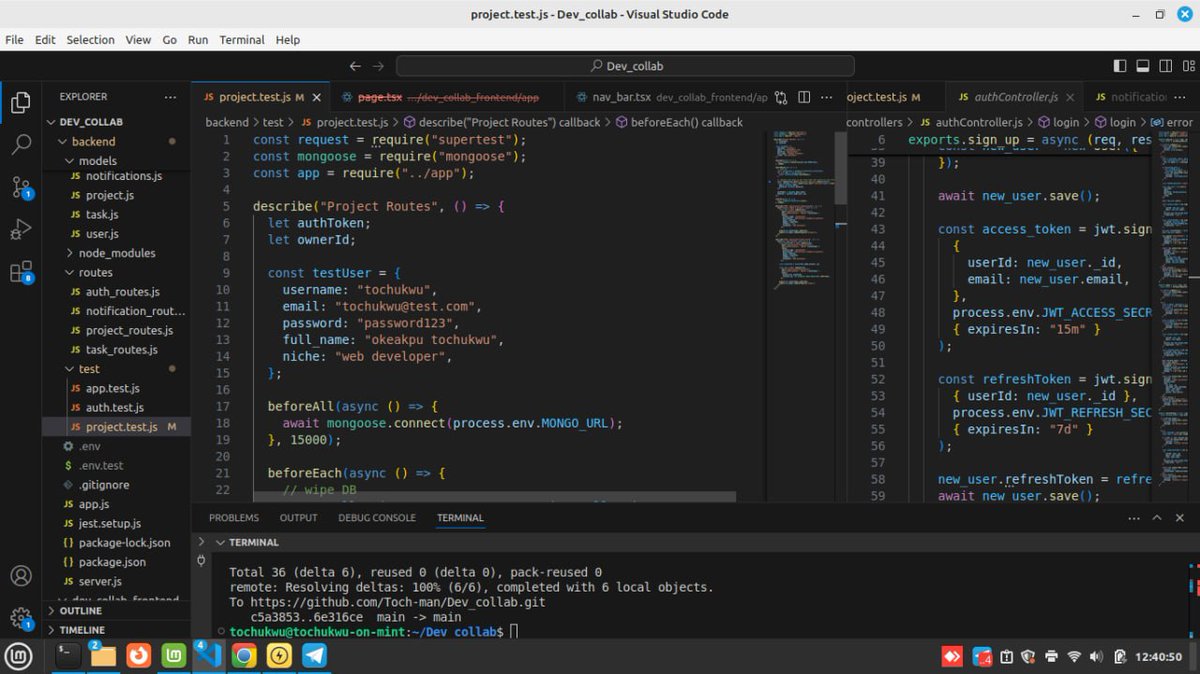Open .env.test in the Explorer

tap(116, 466)
